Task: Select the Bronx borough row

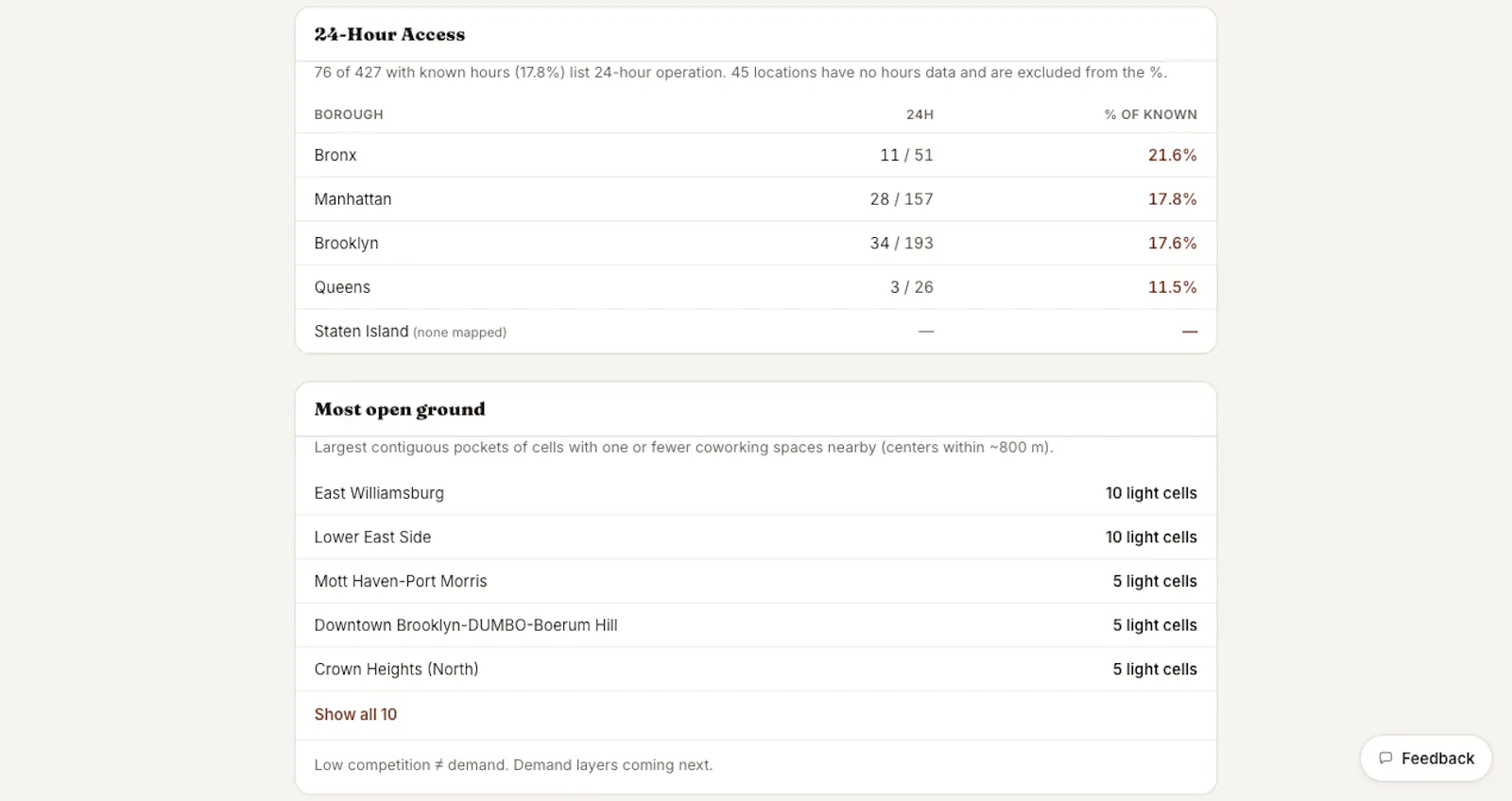Action: tap(756, 155)
